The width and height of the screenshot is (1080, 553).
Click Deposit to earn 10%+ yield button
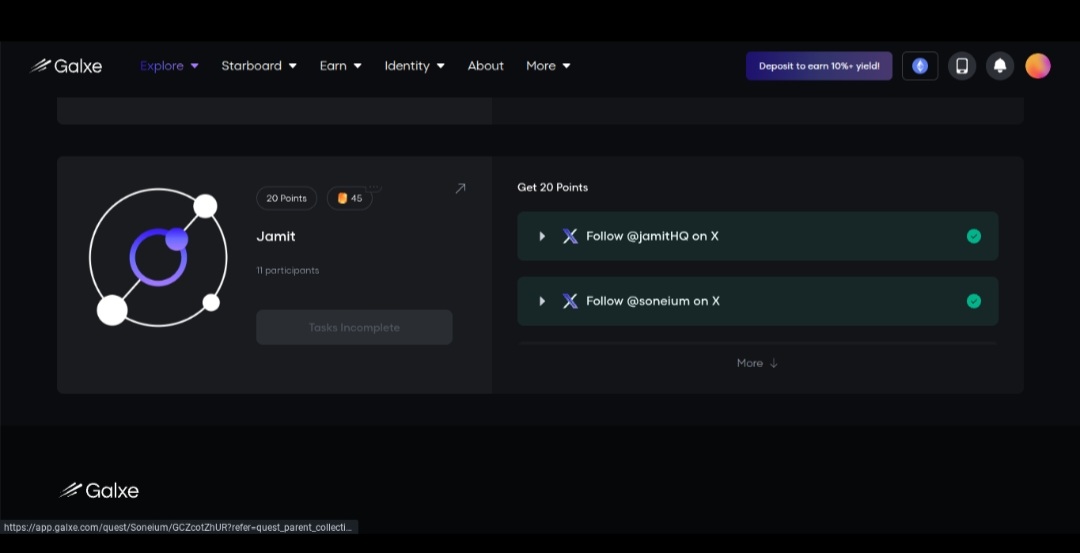coord(819,66)
